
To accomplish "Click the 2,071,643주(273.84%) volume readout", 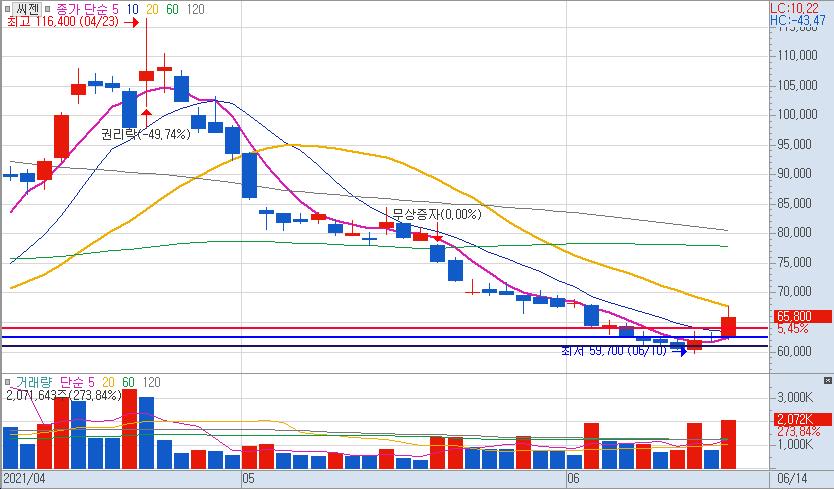I will (x=64, y=395).
